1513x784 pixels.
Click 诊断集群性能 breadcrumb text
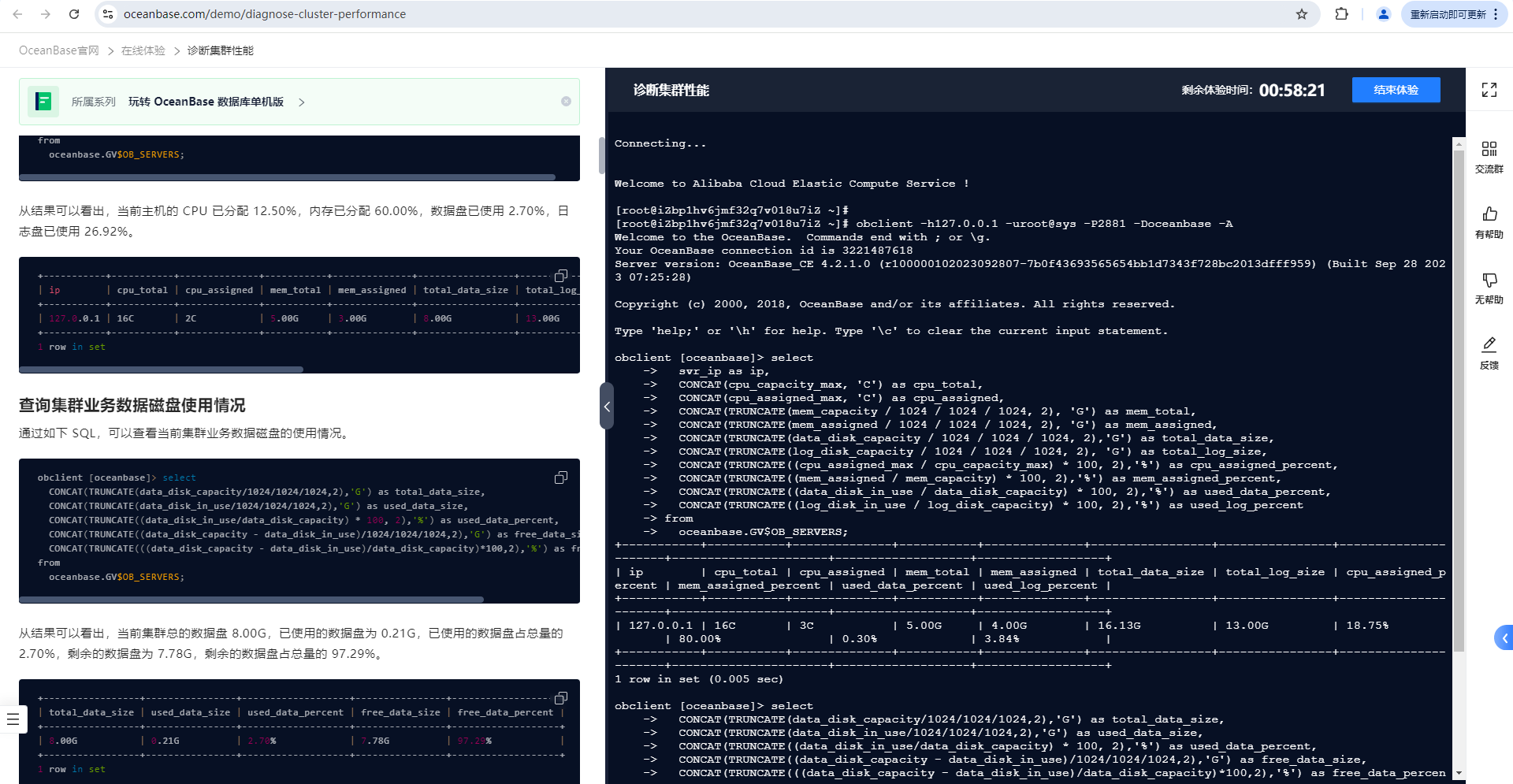pos(221,50)
